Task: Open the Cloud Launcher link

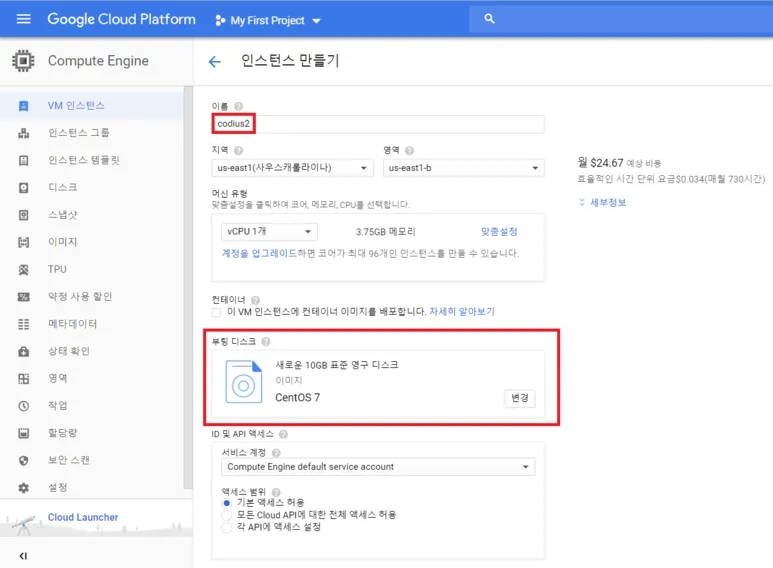Action: point(83,517)
